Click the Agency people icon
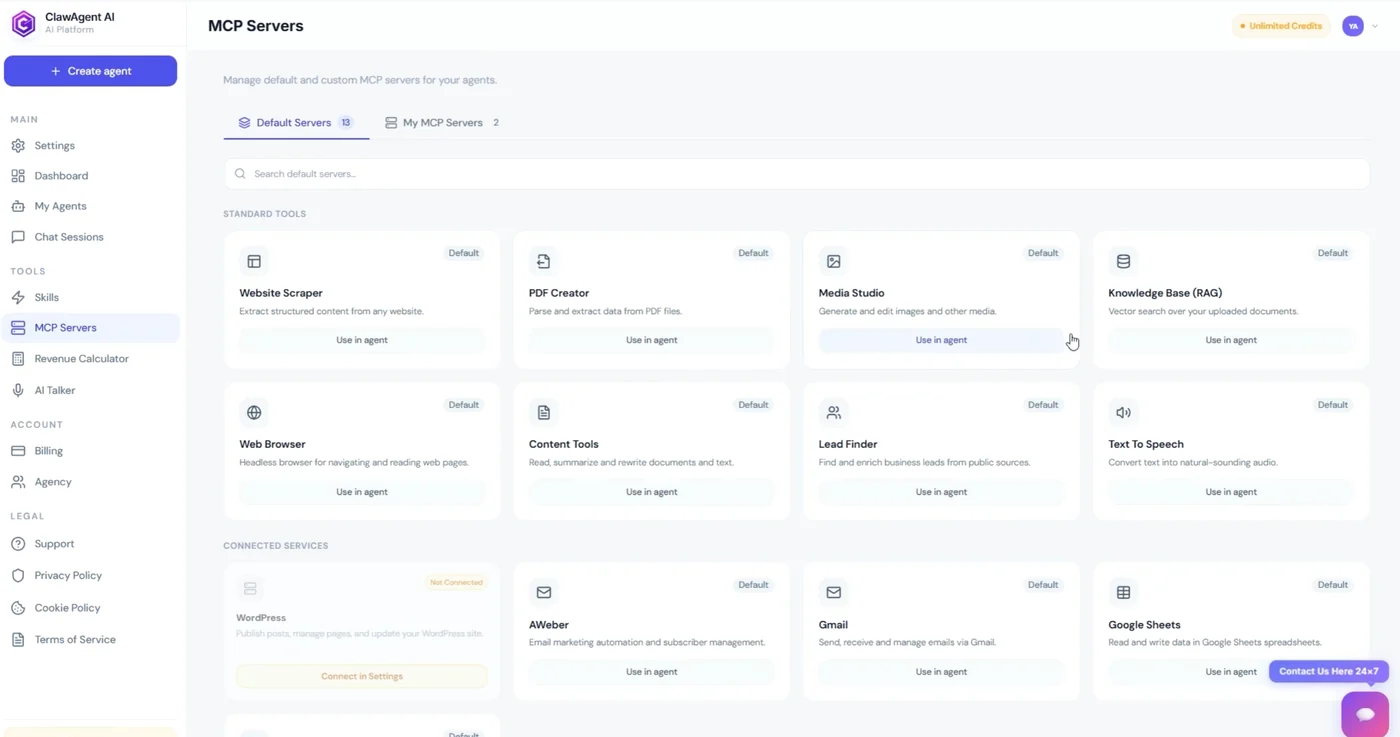 [x=18, y=482]
